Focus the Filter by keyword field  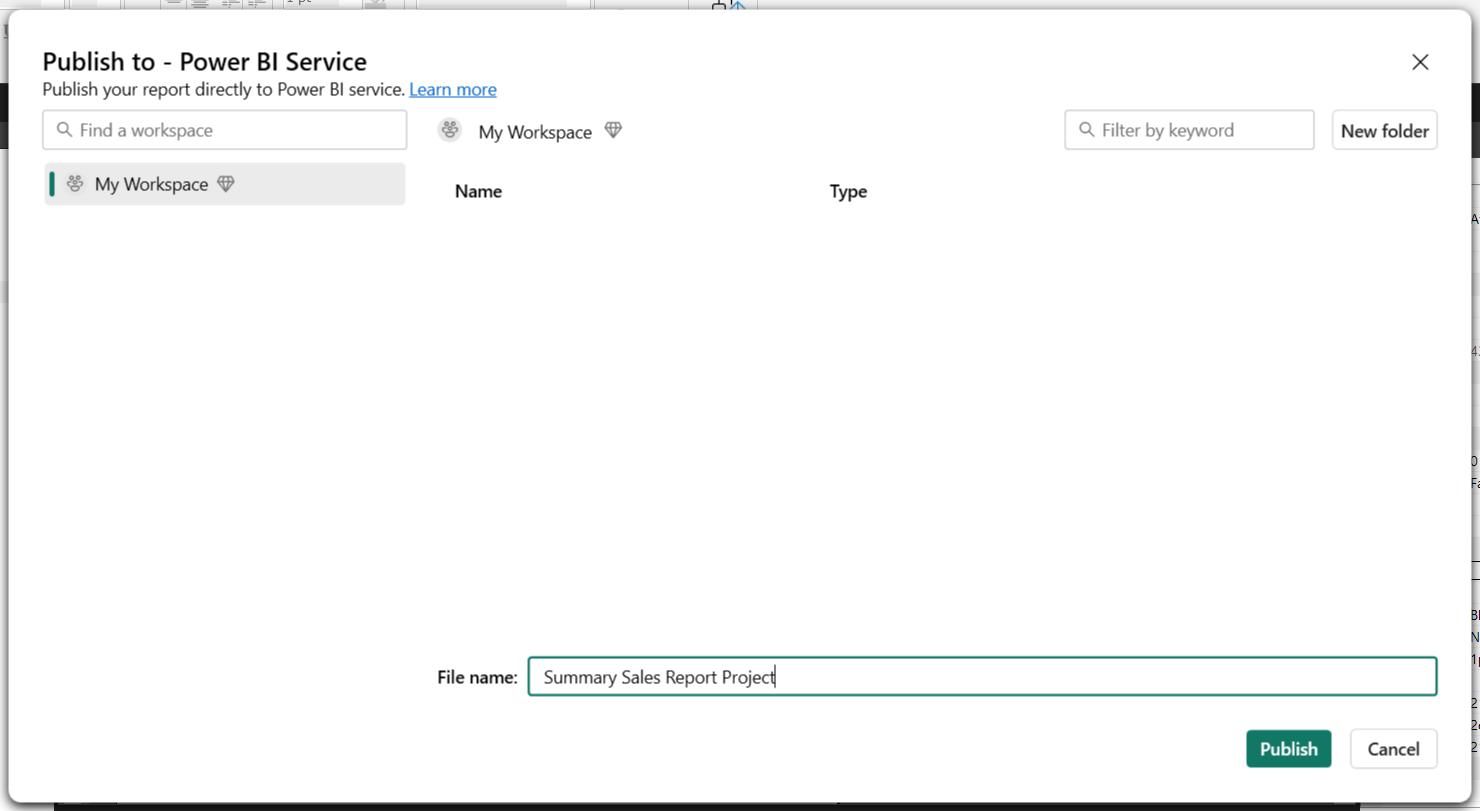click(x=1189, y=130)
